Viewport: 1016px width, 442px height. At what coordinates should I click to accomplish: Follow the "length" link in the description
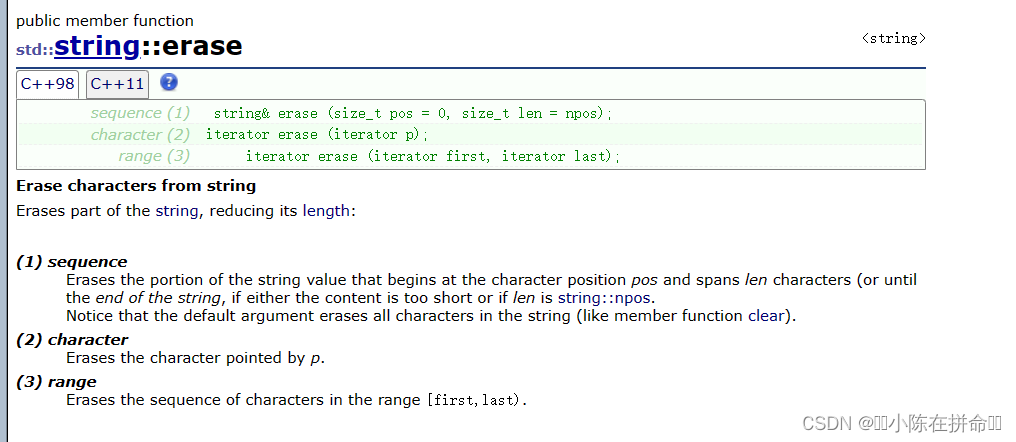coord(326,211)
